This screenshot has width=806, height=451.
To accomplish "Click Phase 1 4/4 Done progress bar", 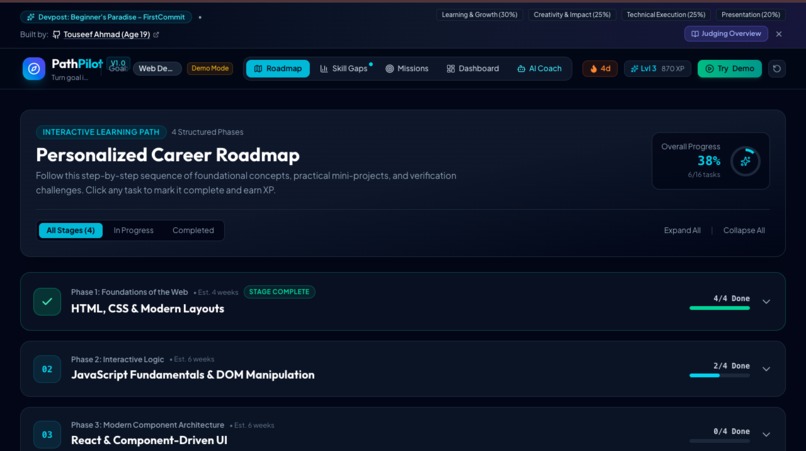I will tap(720, 308).
